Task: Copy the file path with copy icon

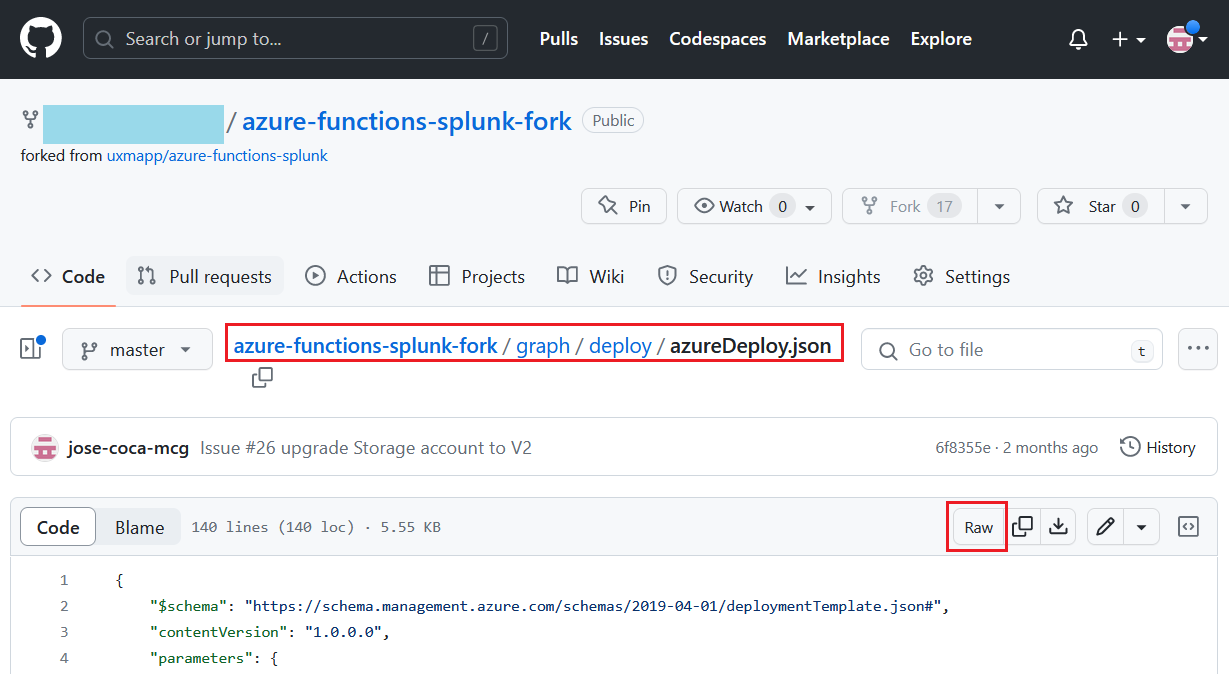Action: (x=262, y=378)
